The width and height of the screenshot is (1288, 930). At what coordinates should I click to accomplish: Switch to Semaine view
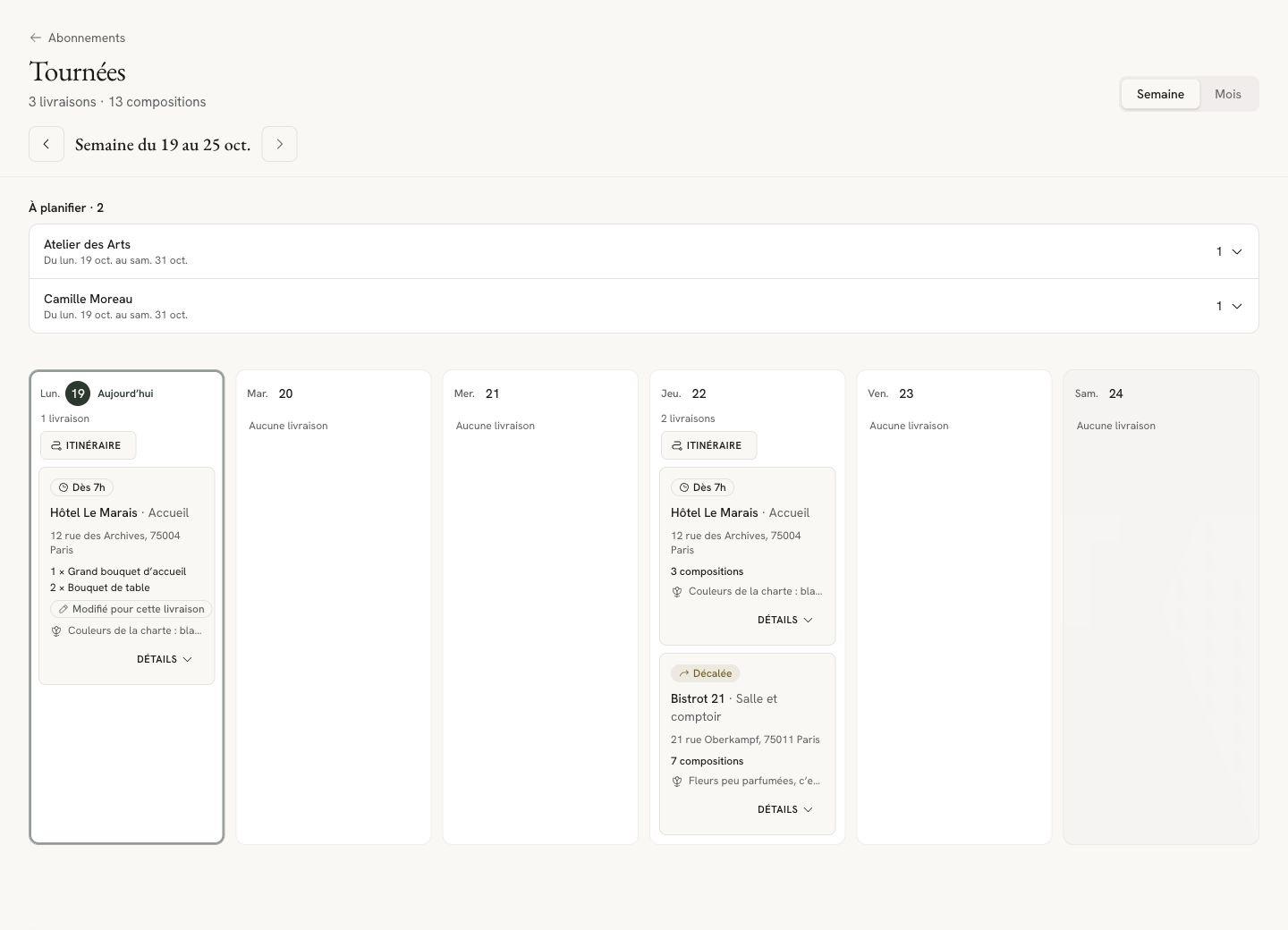pyautogui.click(x=1160, y=94)
